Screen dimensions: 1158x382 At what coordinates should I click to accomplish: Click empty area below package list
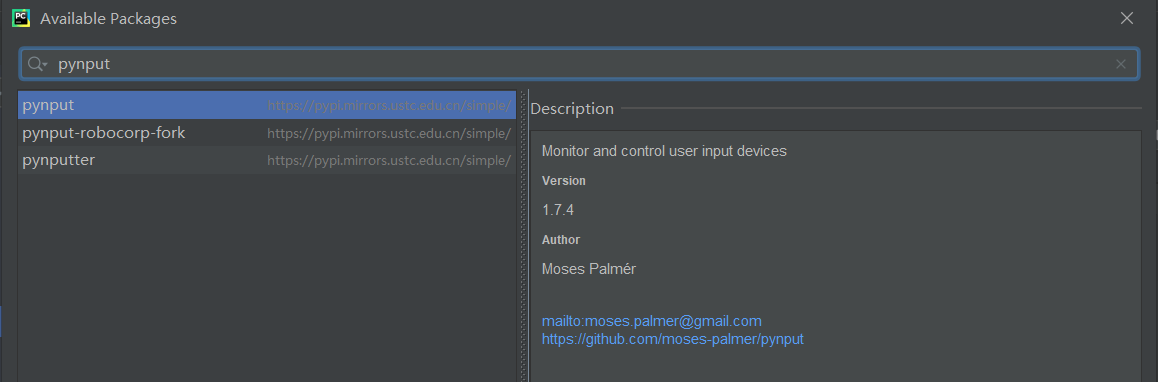(x=267, y=278)
